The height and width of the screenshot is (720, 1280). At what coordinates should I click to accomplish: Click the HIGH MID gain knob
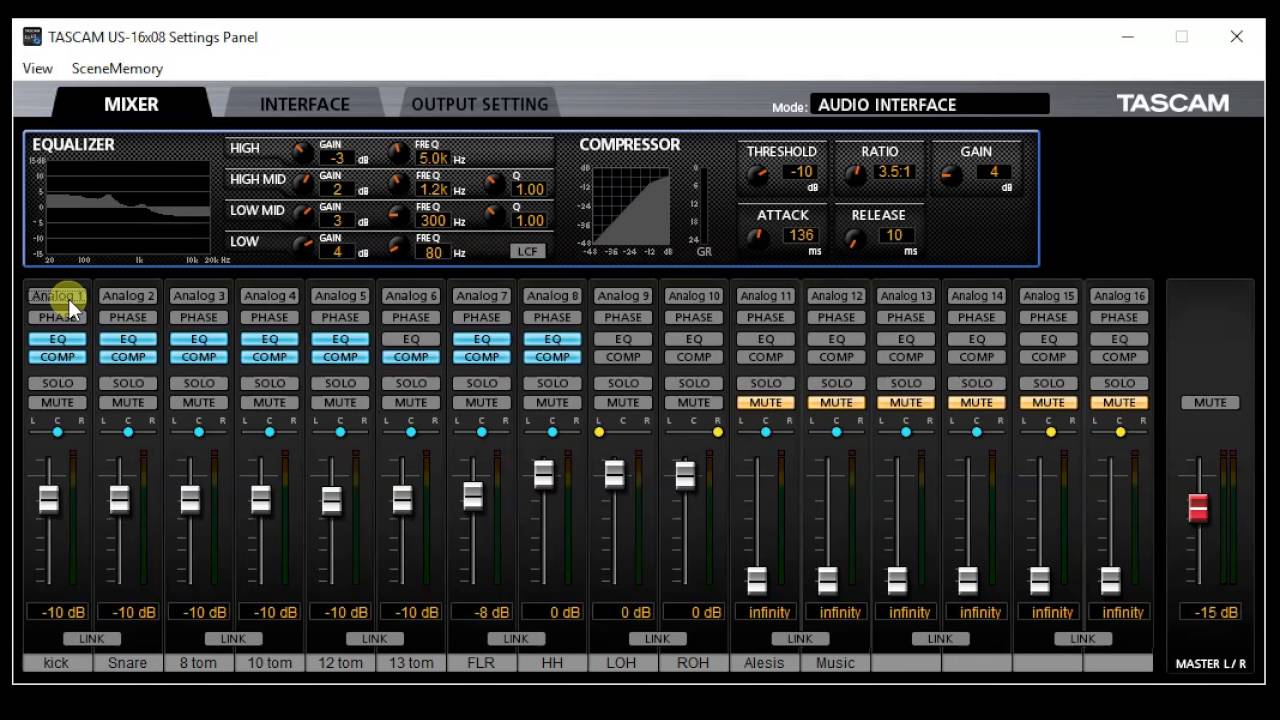coord(302,184)
